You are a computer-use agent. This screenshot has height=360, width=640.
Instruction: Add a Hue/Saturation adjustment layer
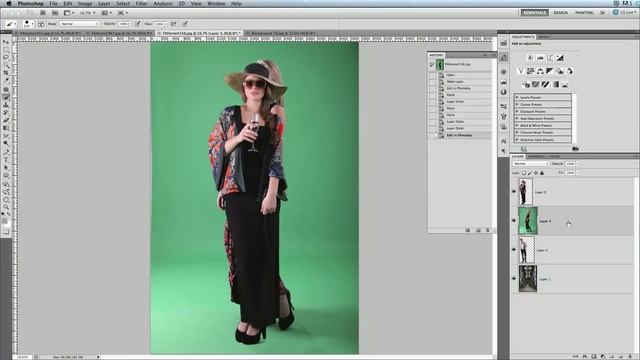pyautogui.click(x=530, y=71)
